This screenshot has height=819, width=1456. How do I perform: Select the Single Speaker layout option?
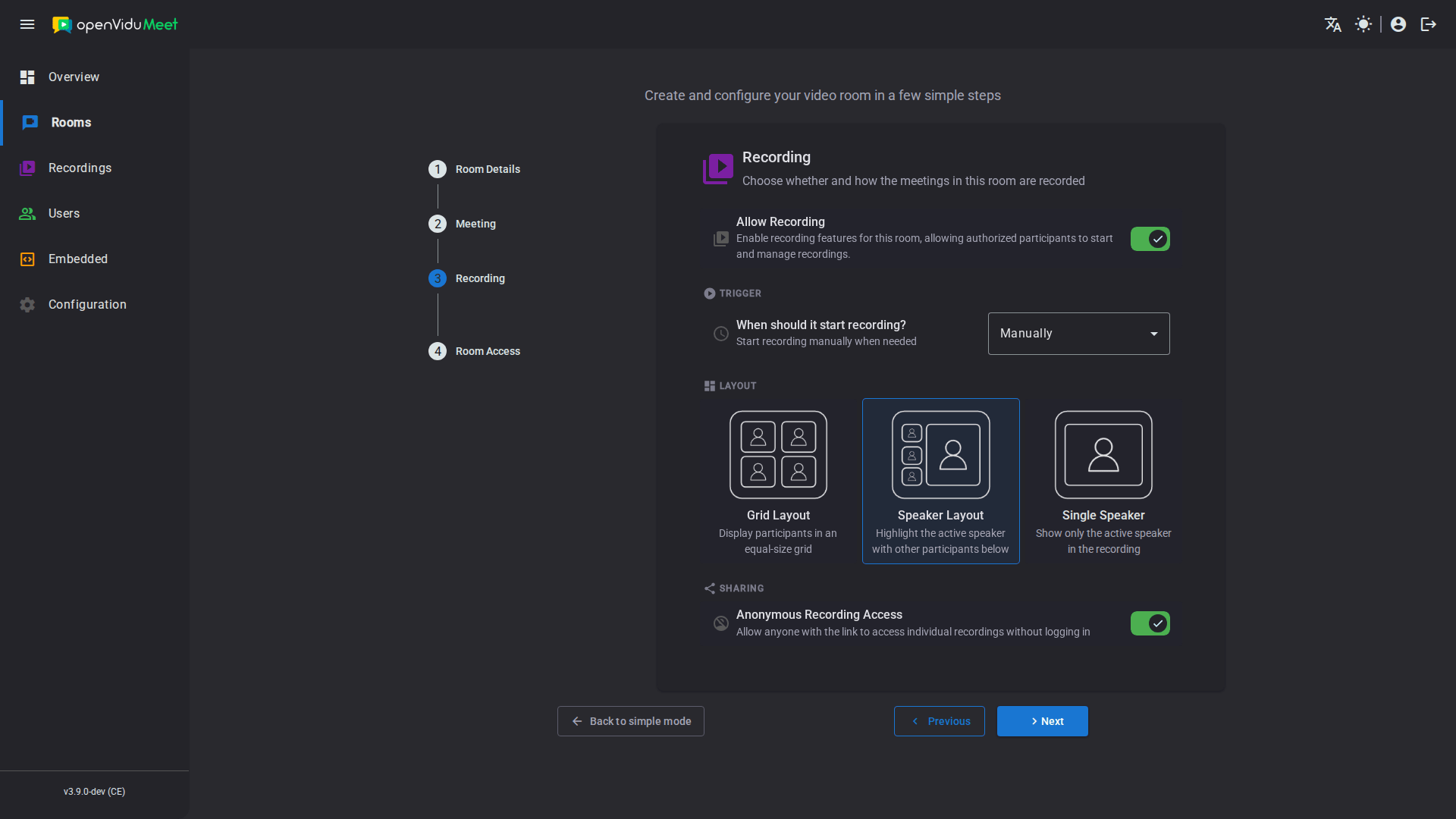1103,482
